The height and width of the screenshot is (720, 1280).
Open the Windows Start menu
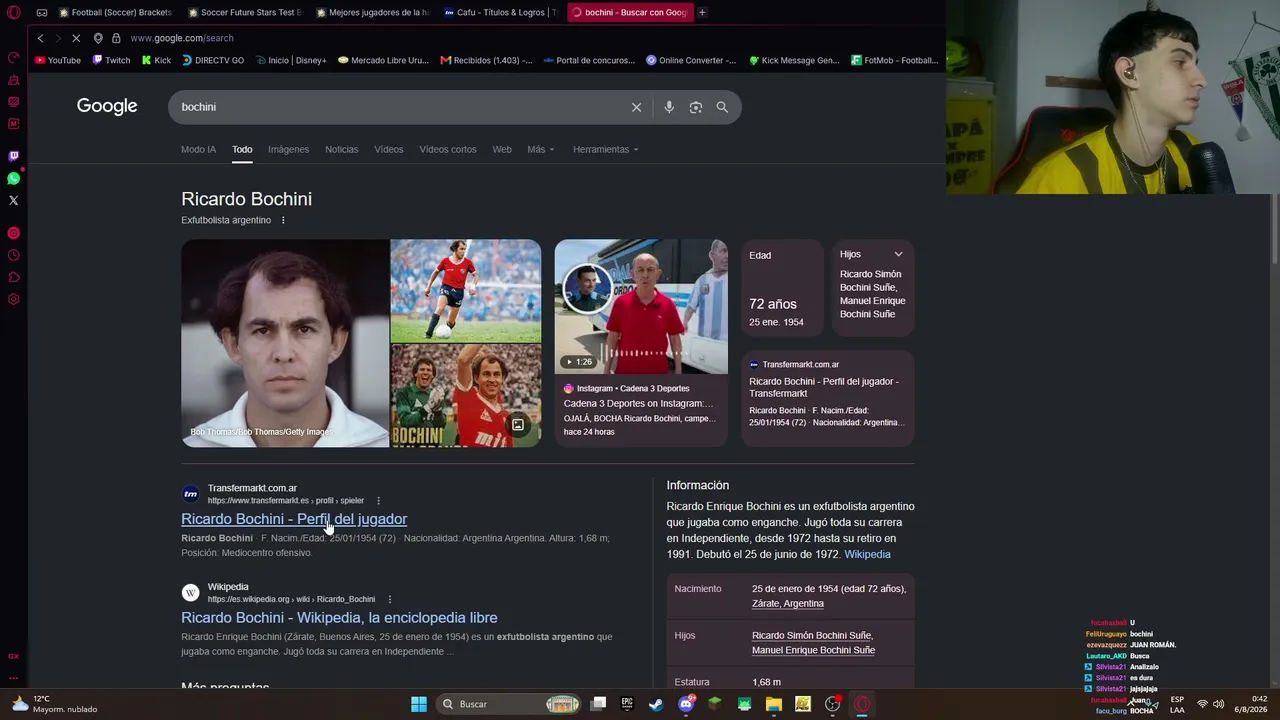419,704
